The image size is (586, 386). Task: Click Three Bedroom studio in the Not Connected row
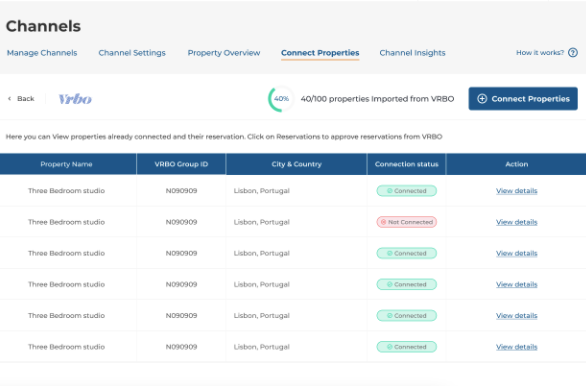click(x=67, y=222)
